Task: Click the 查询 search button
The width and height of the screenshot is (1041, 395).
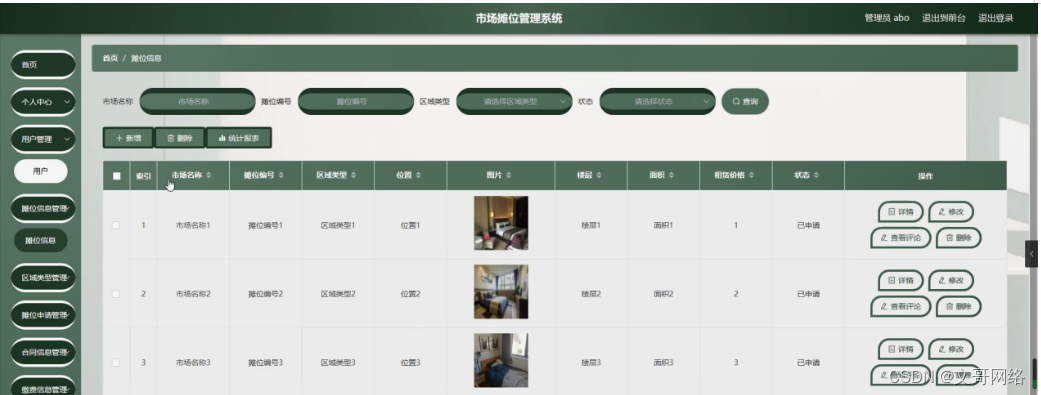Action: [745, 102]
